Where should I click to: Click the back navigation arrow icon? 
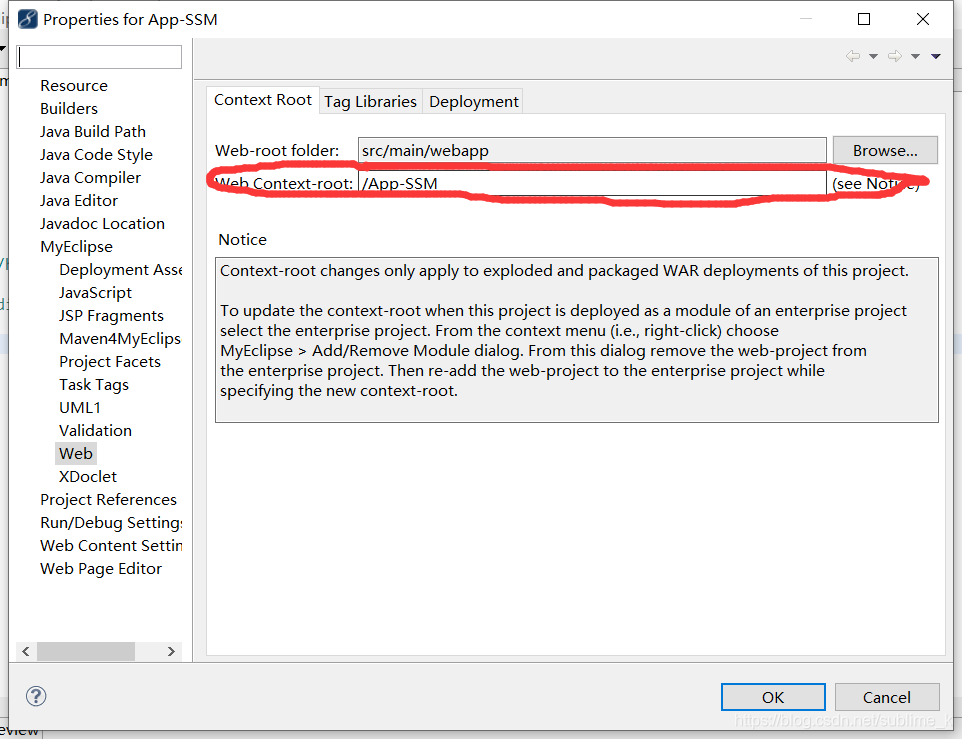pos(853,56)
